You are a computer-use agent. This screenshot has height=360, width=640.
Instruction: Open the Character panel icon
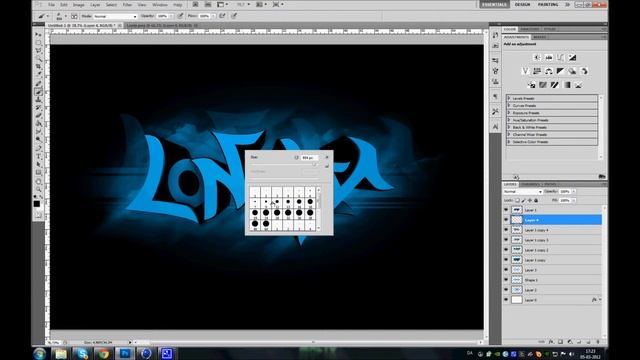tap(496, 127)
